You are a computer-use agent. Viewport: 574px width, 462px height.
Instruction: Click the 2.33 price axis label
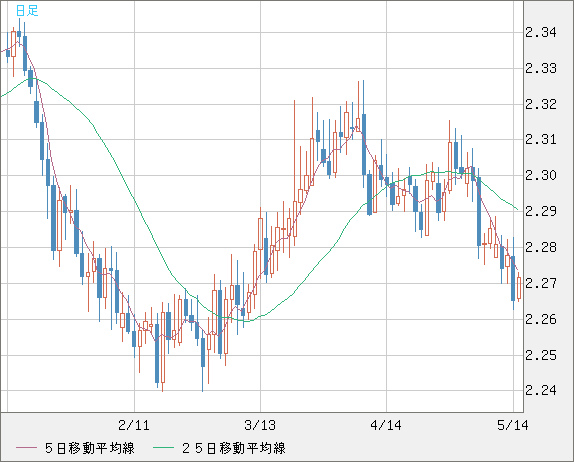point(541,68)
